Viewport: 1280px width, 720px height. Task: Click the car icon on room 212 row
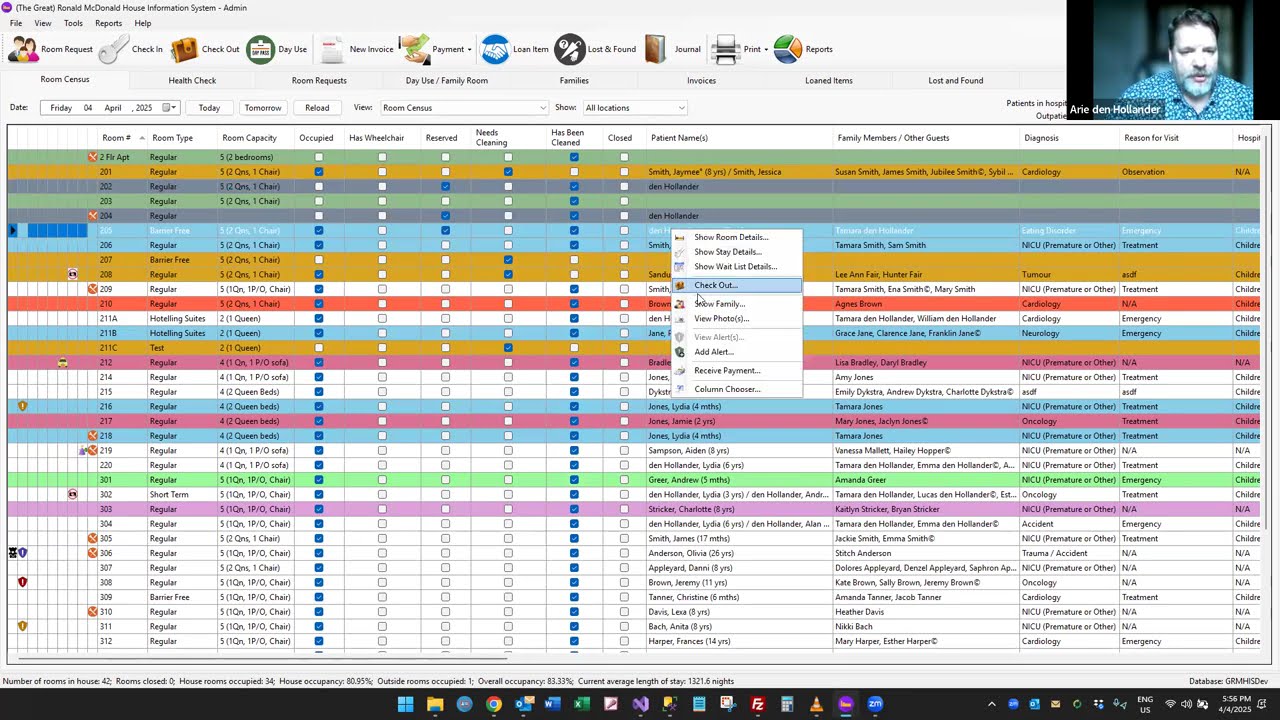pyautogui.click(x=62, y=362)
